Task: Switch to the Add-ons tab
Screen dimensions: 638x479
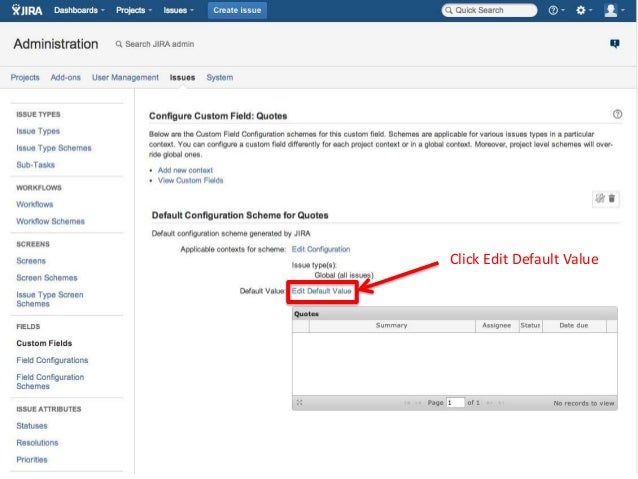Action: 66,77
